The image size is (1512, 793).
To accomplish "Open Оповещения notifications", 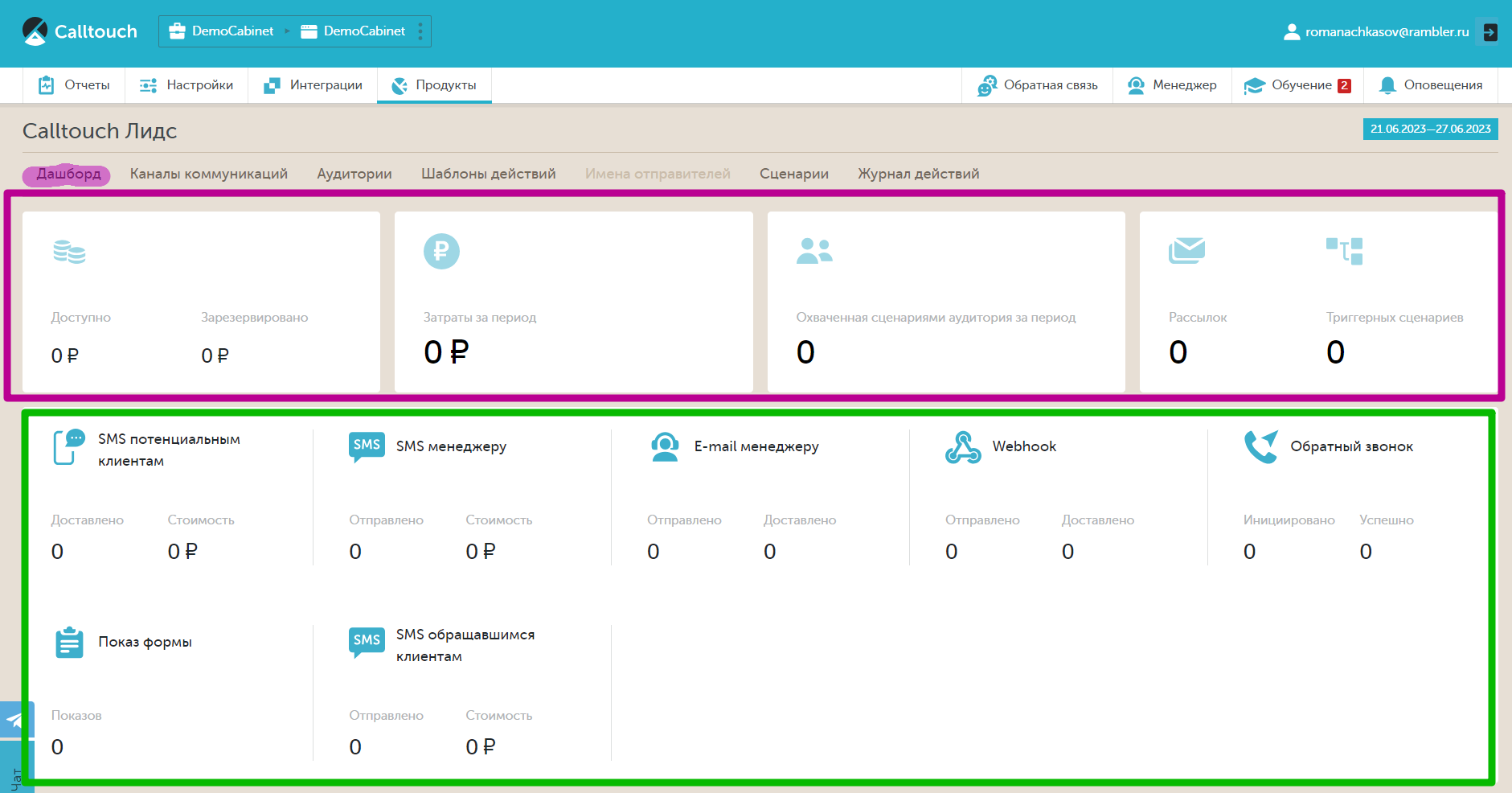I will tap(1431, 85).
